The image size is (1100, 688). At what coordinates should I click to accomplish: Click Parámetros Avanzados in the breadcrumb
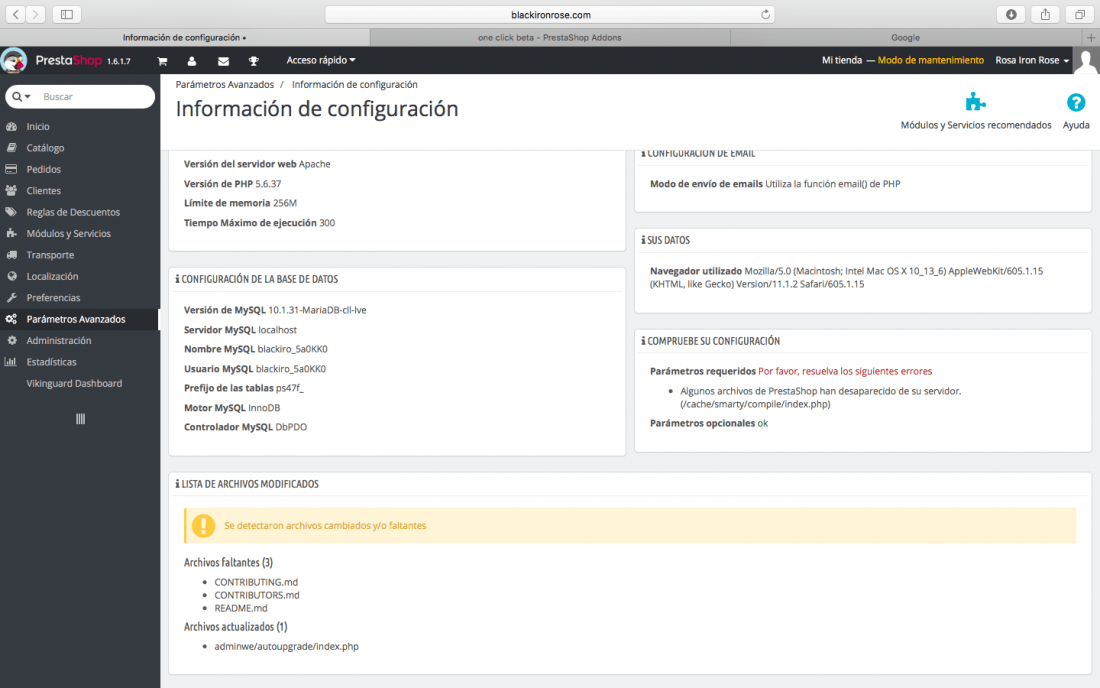pos(224,84)
